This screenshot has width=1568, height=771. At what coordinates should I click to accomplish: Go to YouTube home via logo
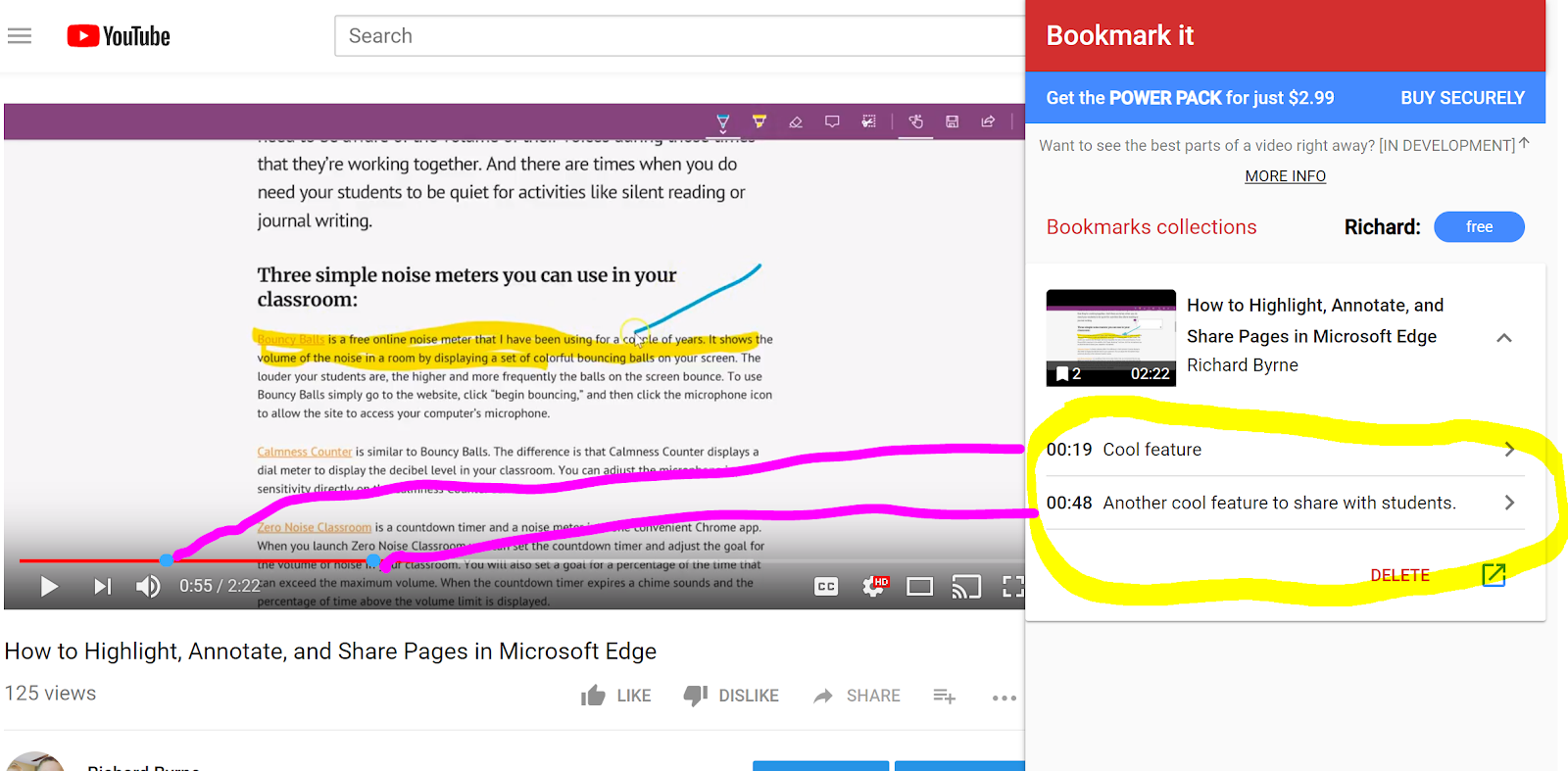click(119, 36)
